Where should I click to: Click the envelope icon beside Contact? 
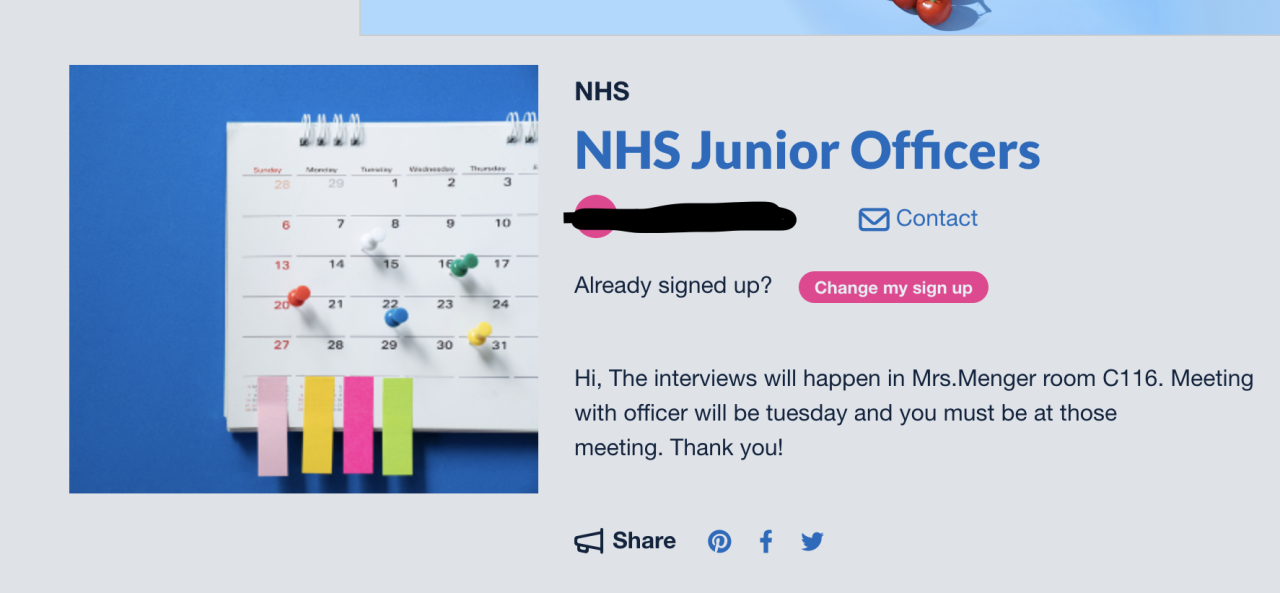[x=873, y=219]
